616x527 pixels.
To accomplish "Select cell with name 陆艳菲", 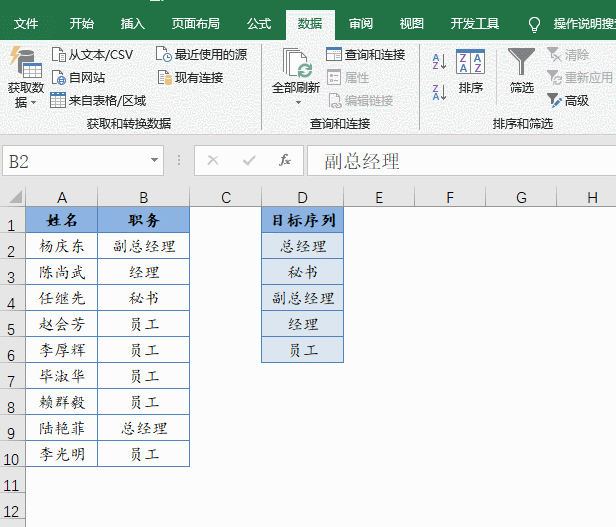I will pyautogui.click(x=62, y=428).
